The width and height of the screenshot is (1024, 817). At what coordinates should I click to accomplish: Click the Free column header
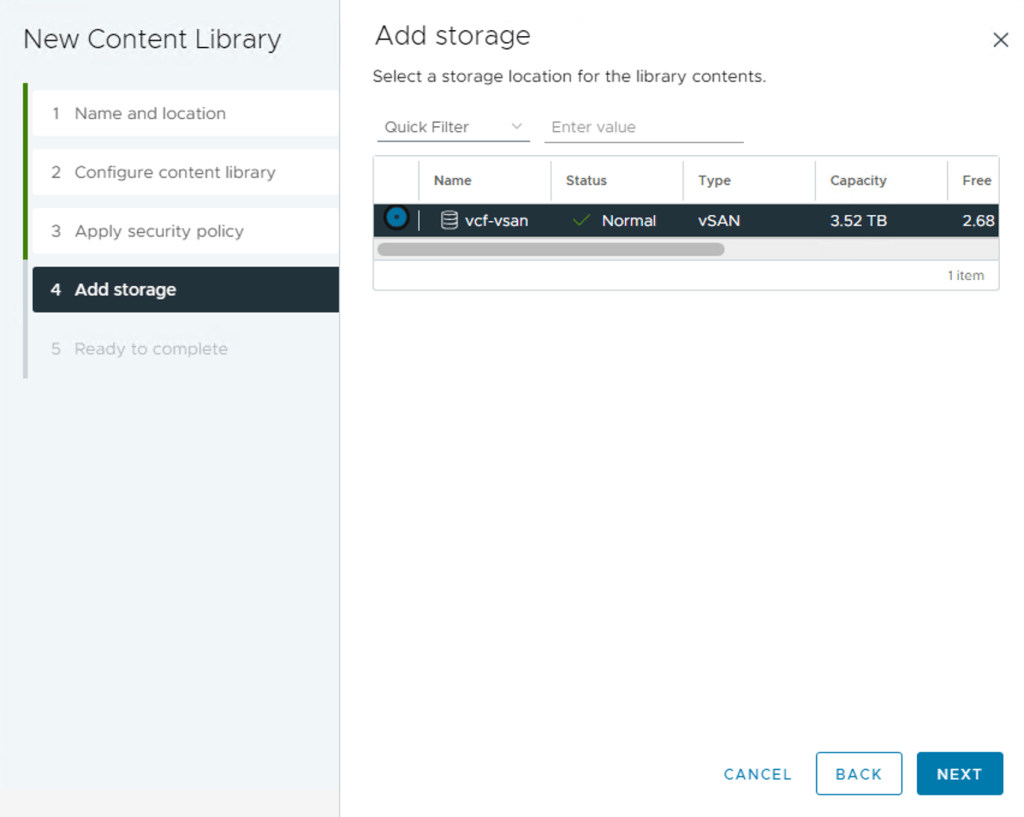point(976,181)
